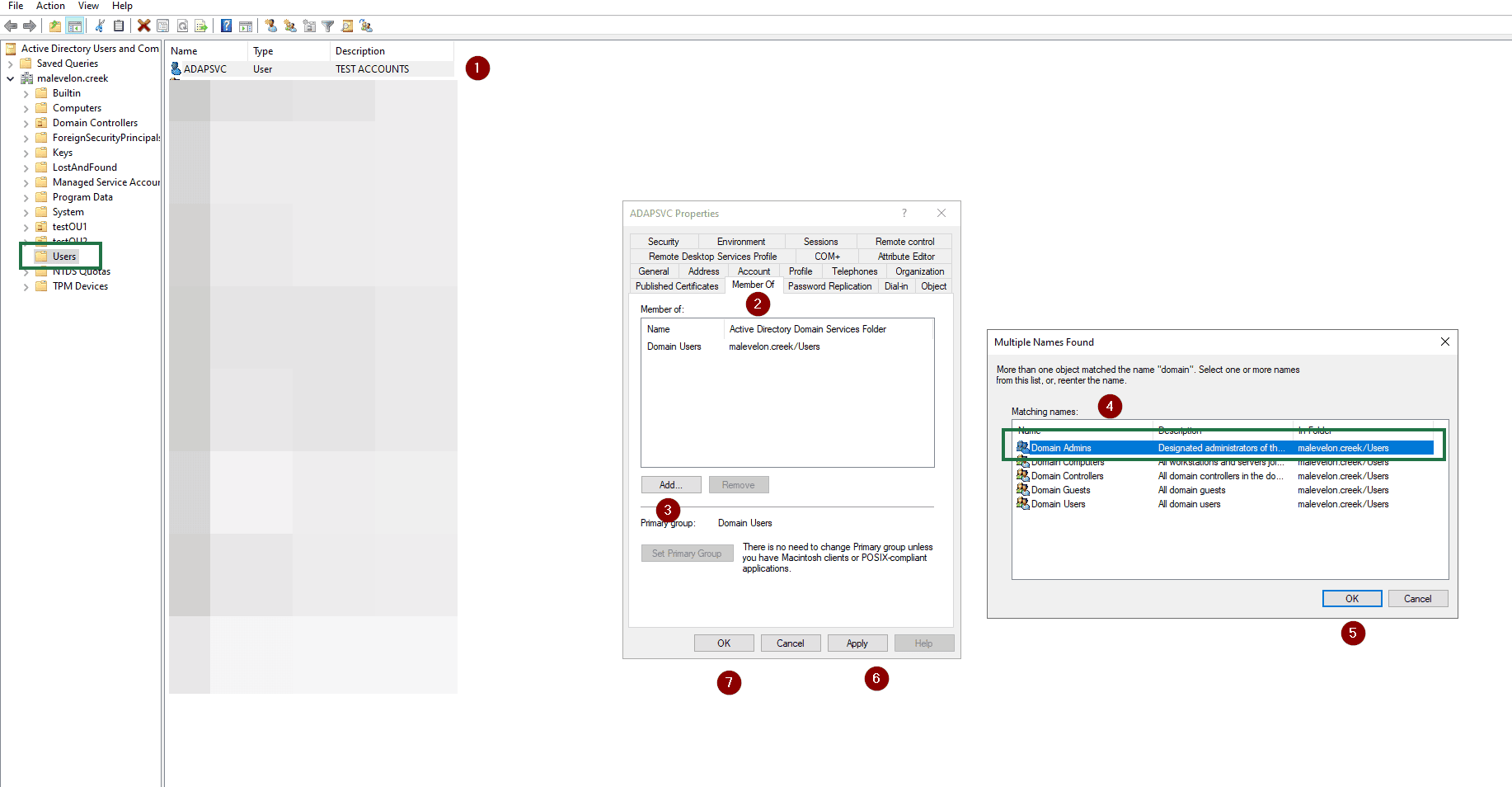The image size is (1512, 787).
Task: Click OK in Multiple Names Found dialog
Action: pyautogui.click(x=1351, y=599)
